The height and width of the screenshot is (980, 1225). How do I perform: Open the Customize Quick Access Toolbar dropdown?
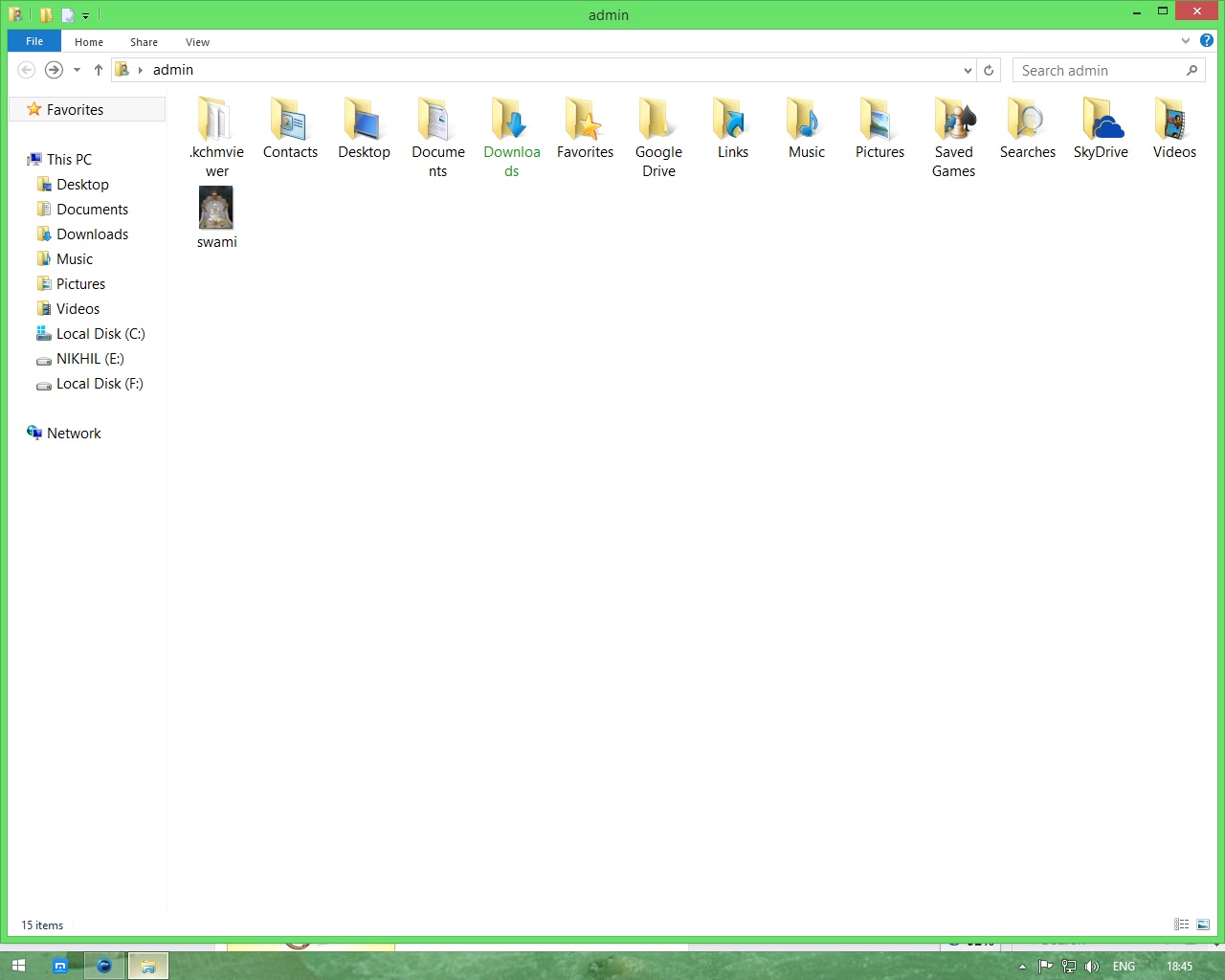click(85, 15)
